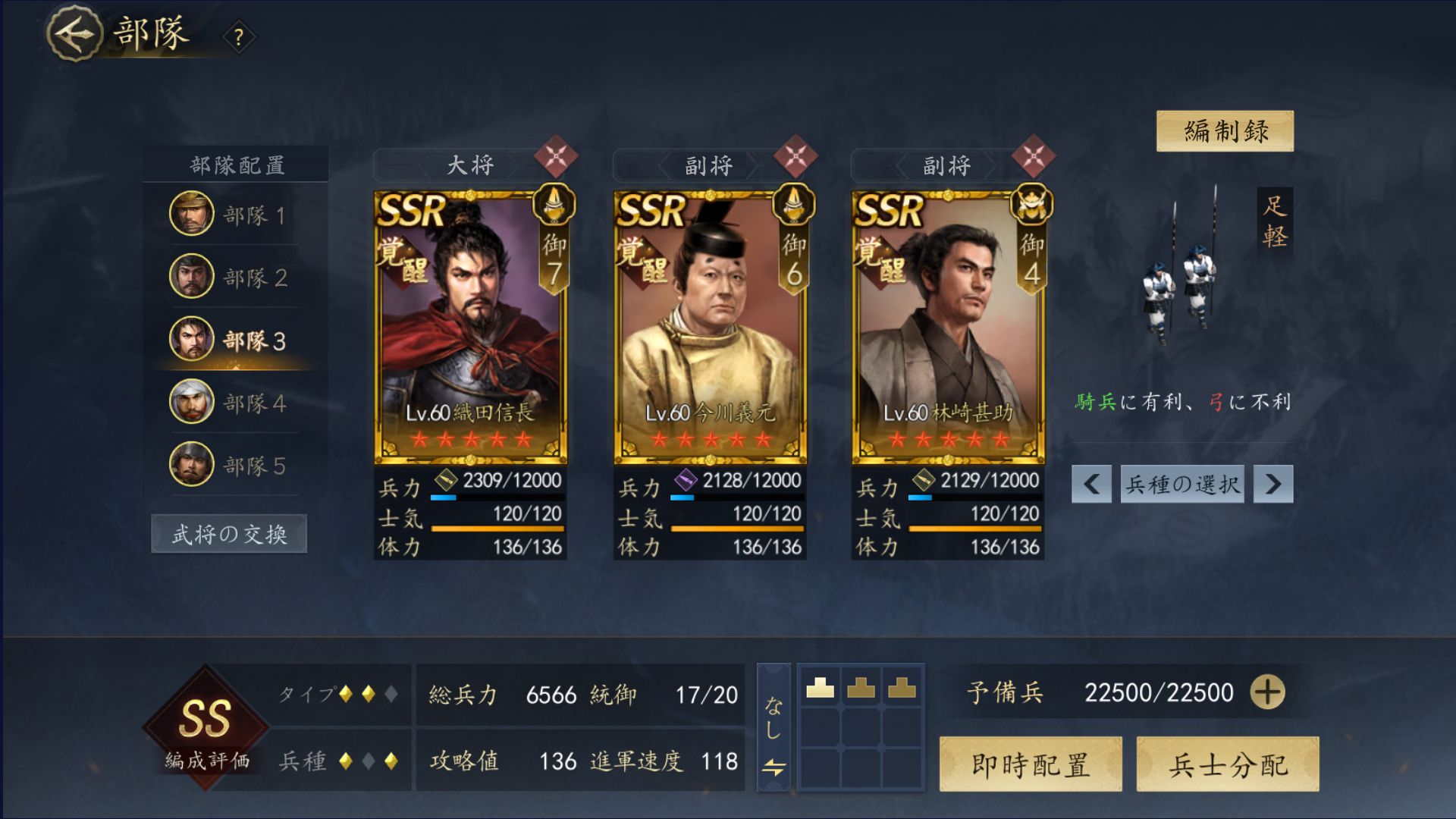The image size is (1456, 819).
Task: Select the first formation grid slot
Action: pos(820,687)
